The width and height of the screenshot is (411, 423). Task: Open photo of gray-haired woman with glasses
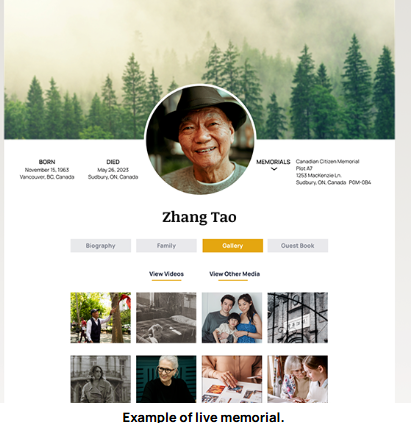point(166,379)
